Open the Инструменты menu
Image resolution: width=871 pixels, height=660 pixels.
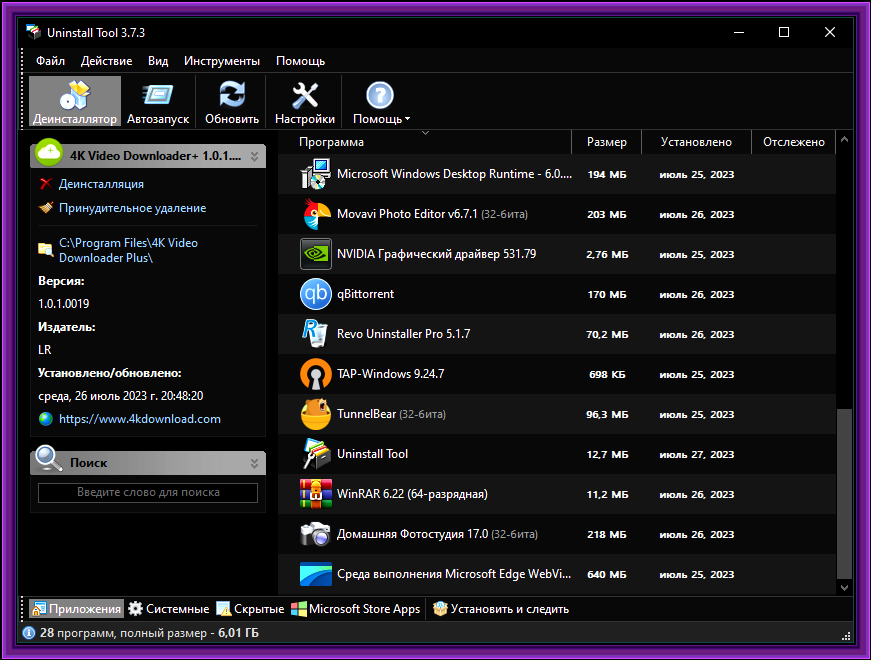(x=222, y=61)
